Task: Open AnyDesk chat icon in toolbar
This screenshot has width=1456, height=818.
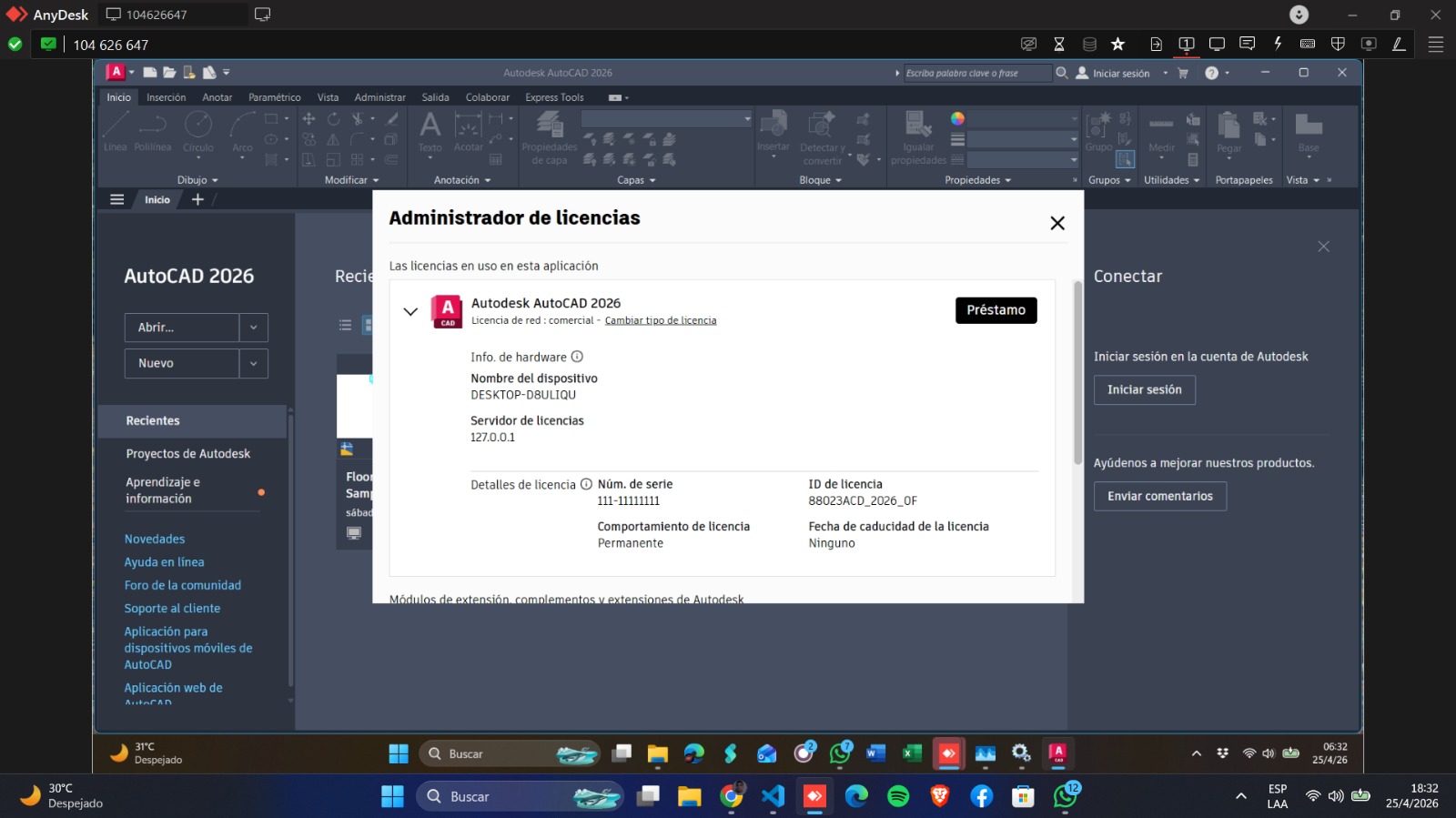Action: click(x=1247, y=44)
